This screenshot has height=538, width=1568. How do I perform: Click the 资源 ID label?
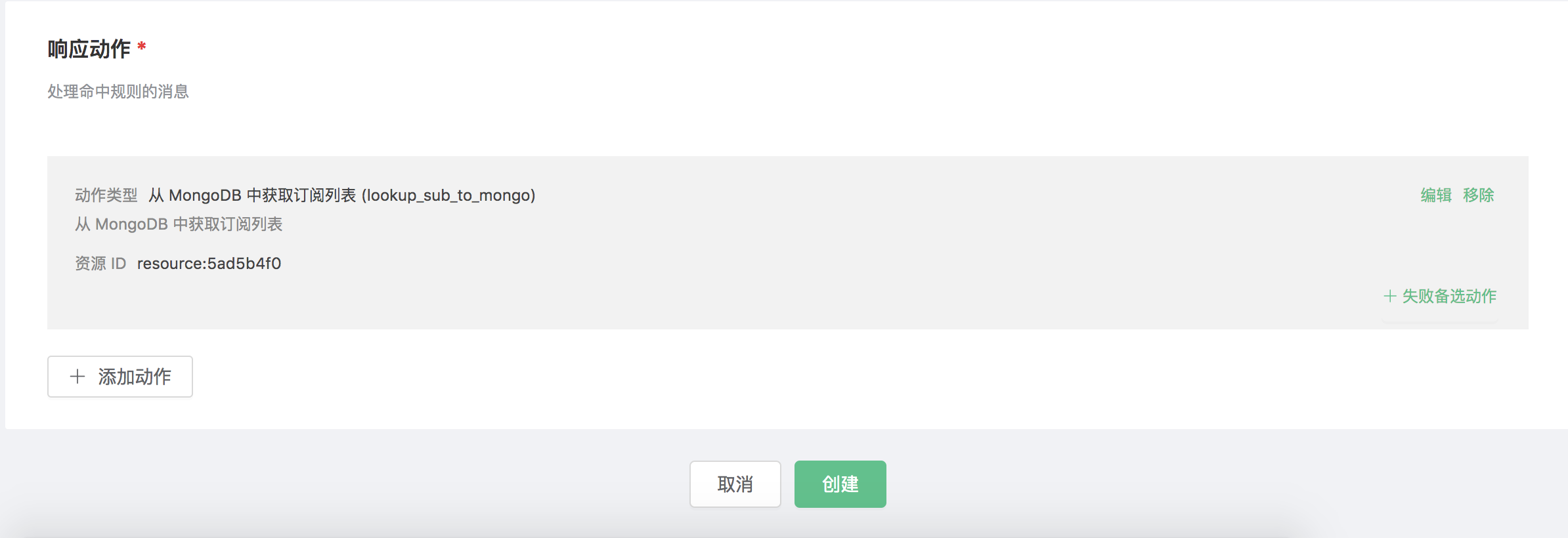coord(100,264)
